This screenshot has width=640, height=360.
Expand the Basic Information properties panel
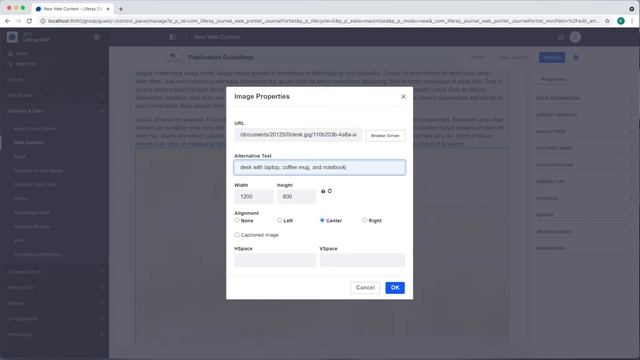584,98
